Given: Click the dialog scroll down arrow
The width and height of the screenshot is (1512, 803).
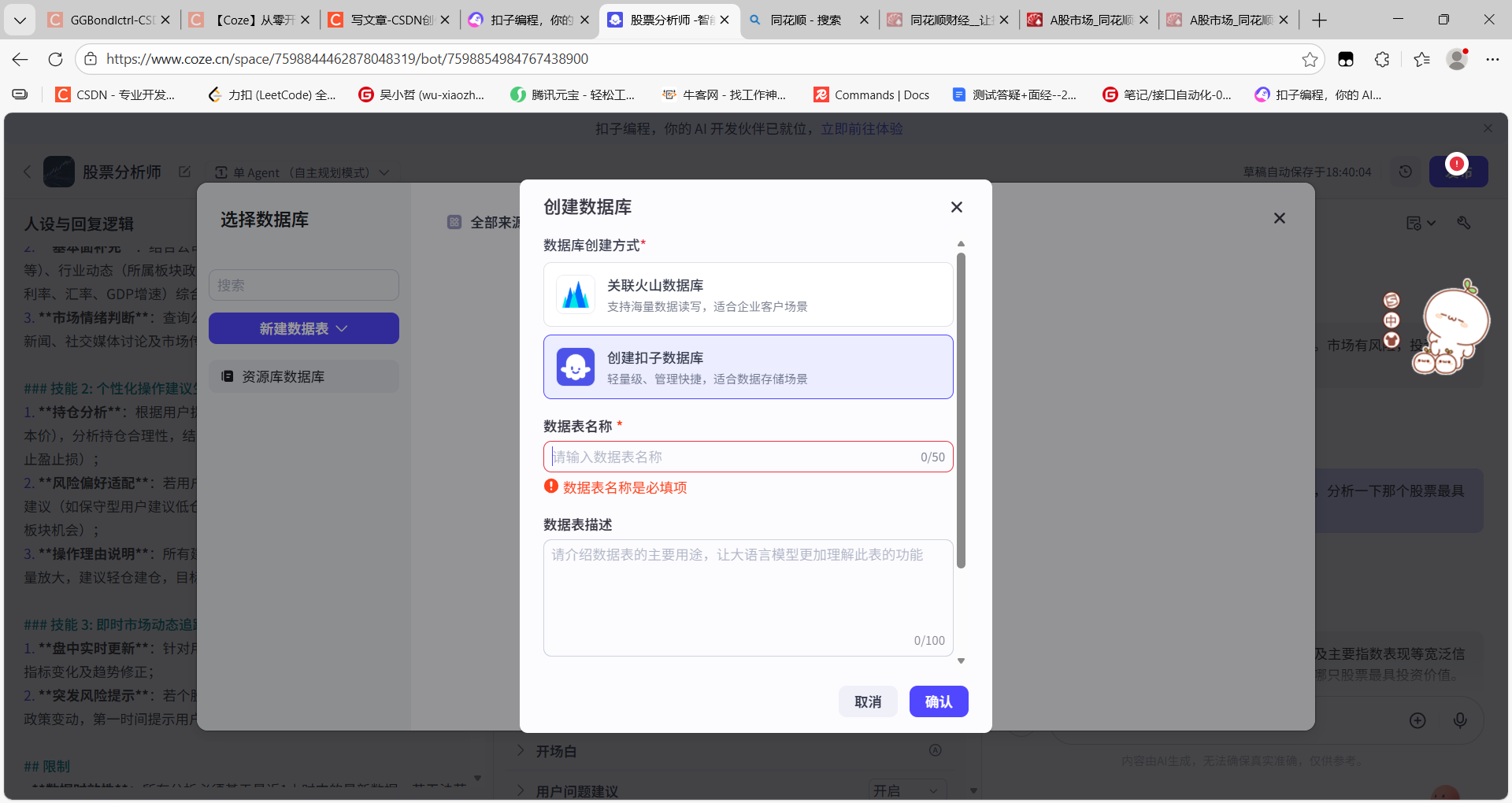Looking at the screenshot, I should tap(961, 661).
